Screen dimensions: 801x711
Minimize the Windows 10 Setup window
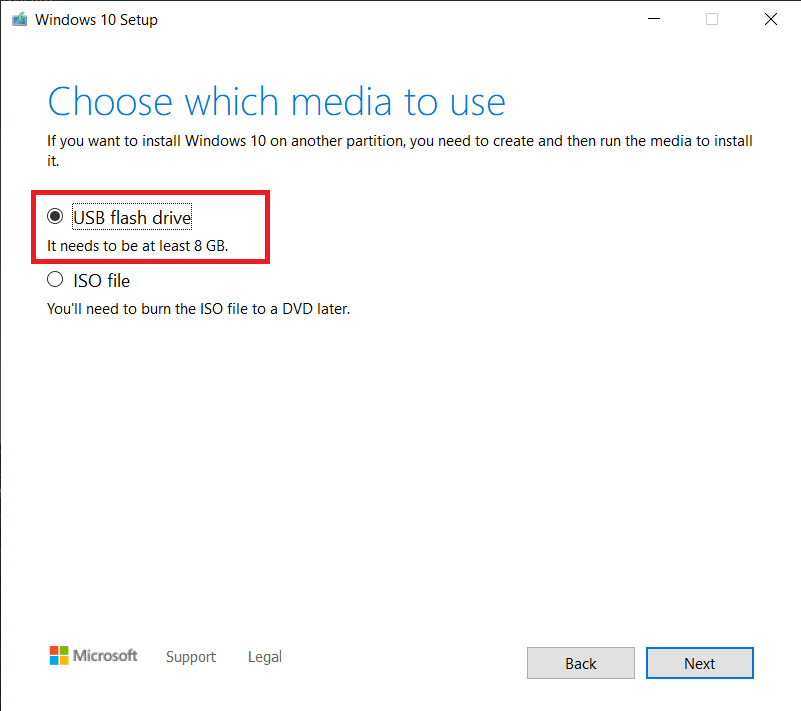(x=654, y=19)
